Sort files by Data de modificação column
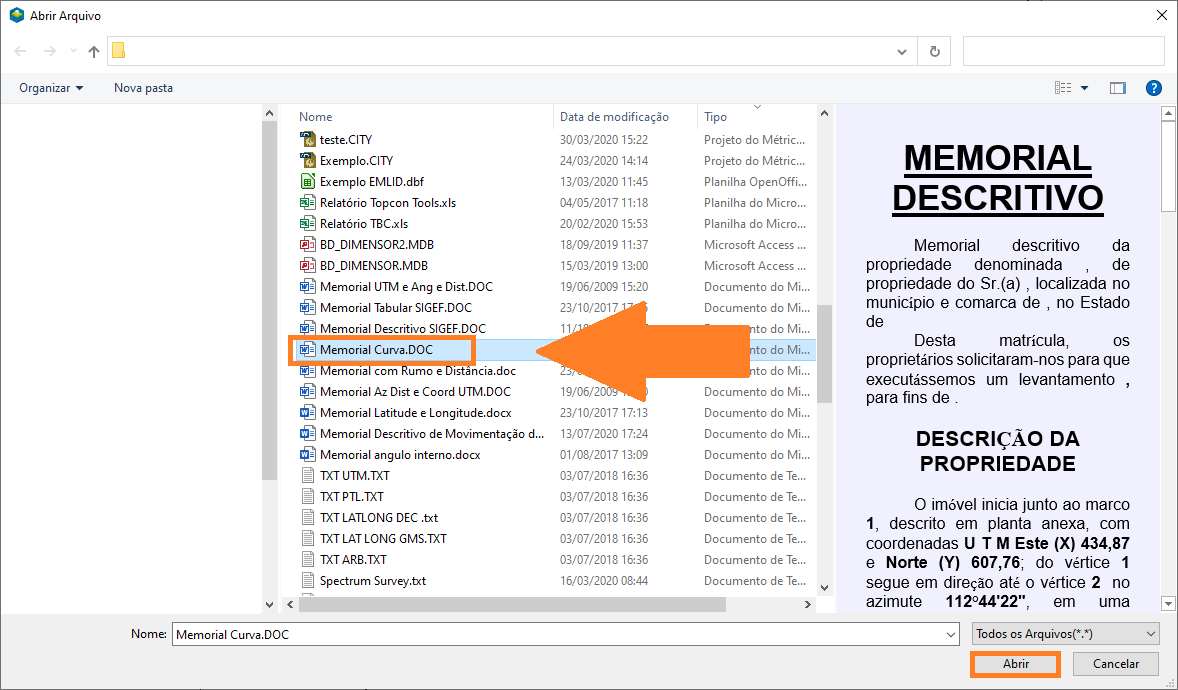The width and height of the screenshot is (1178, 690). (x=614, y=117)
